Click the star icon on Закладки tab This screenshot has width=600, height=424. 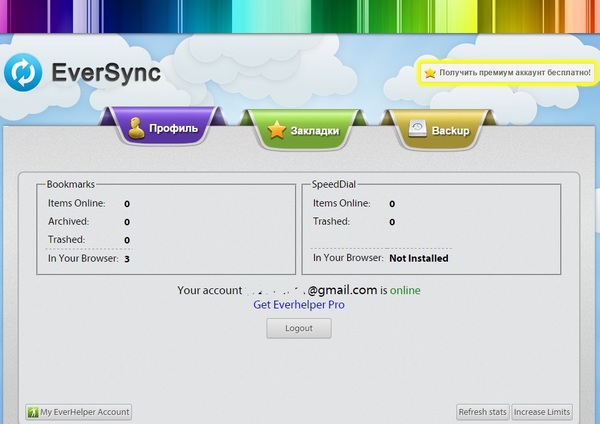coord(277,130)
